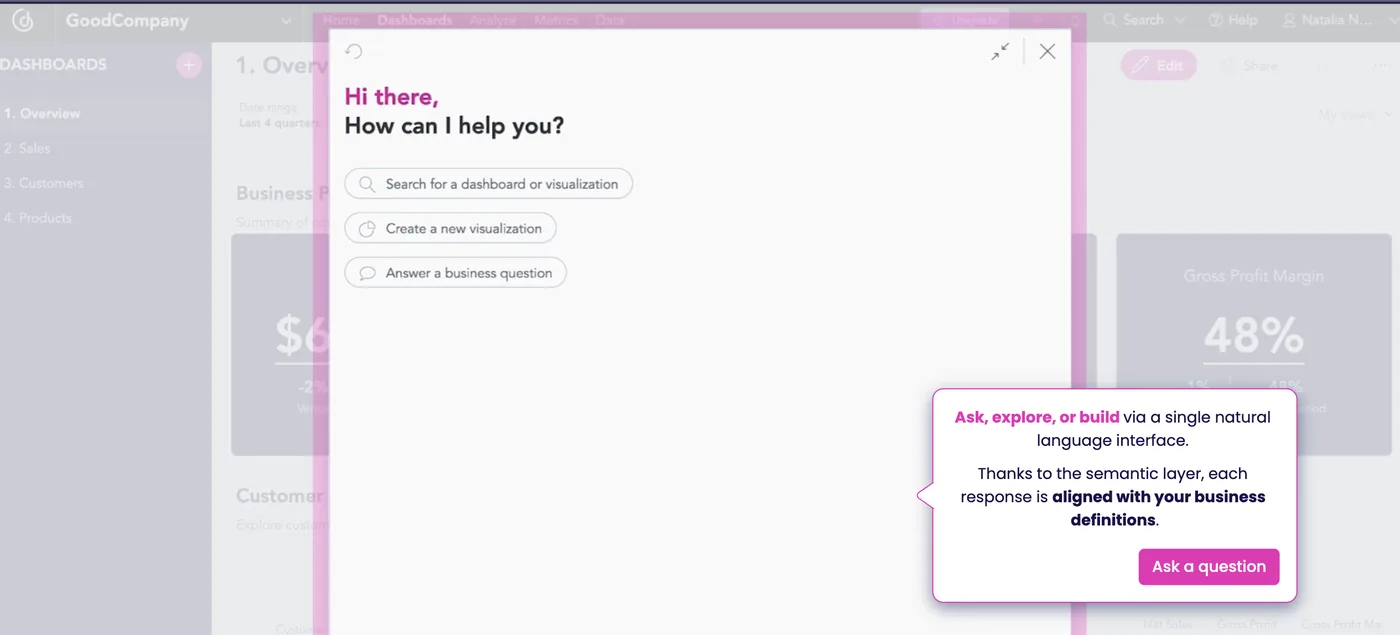Open the Dashboards menu item
1400x635 pixels.
tap(414, 20)
